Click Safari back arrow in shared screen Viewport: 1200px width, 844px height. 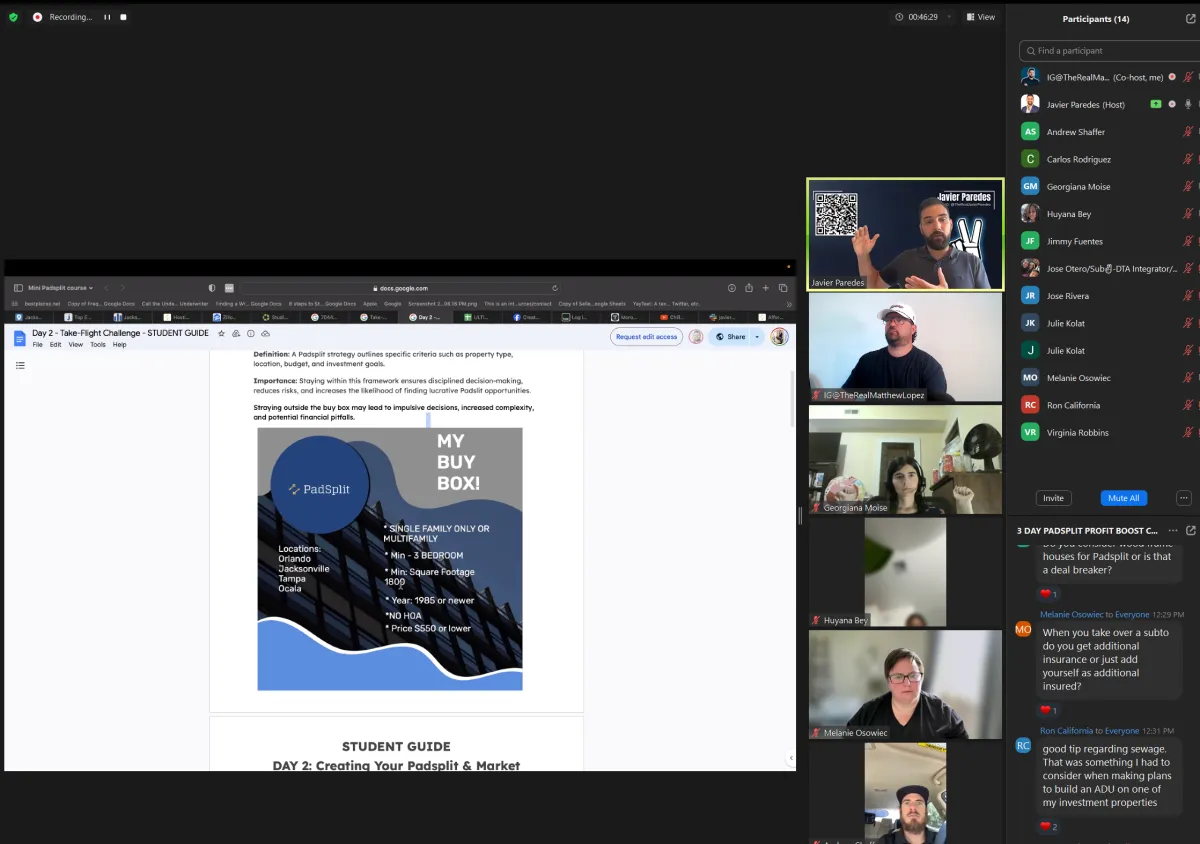[x=106, y=288]
